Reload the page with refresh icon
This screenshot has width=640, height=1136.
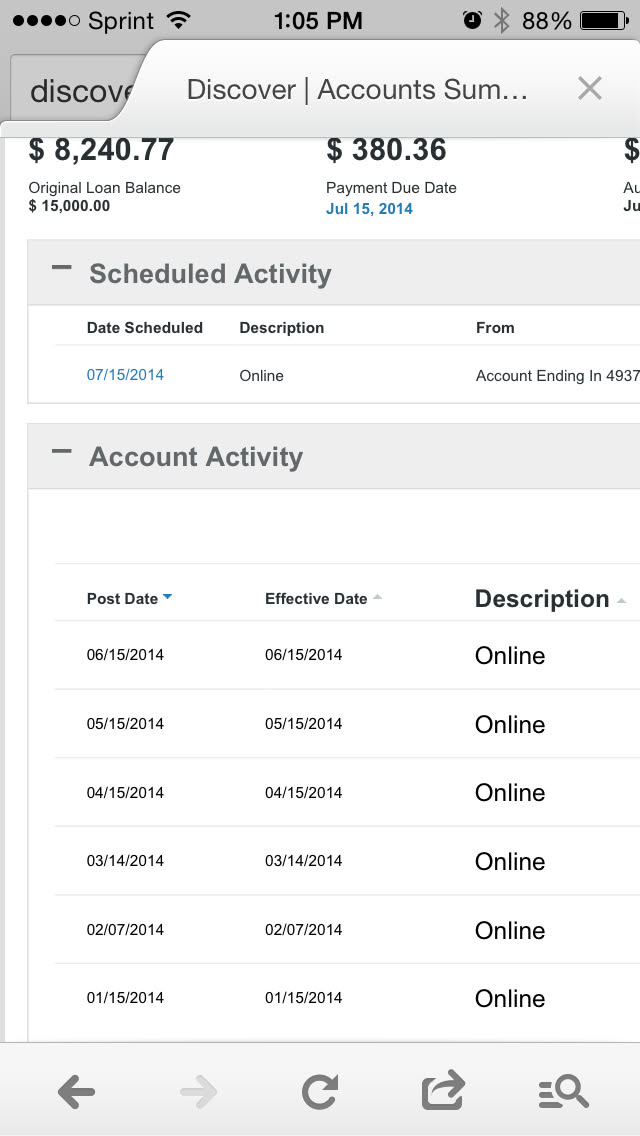point(319,1092)
